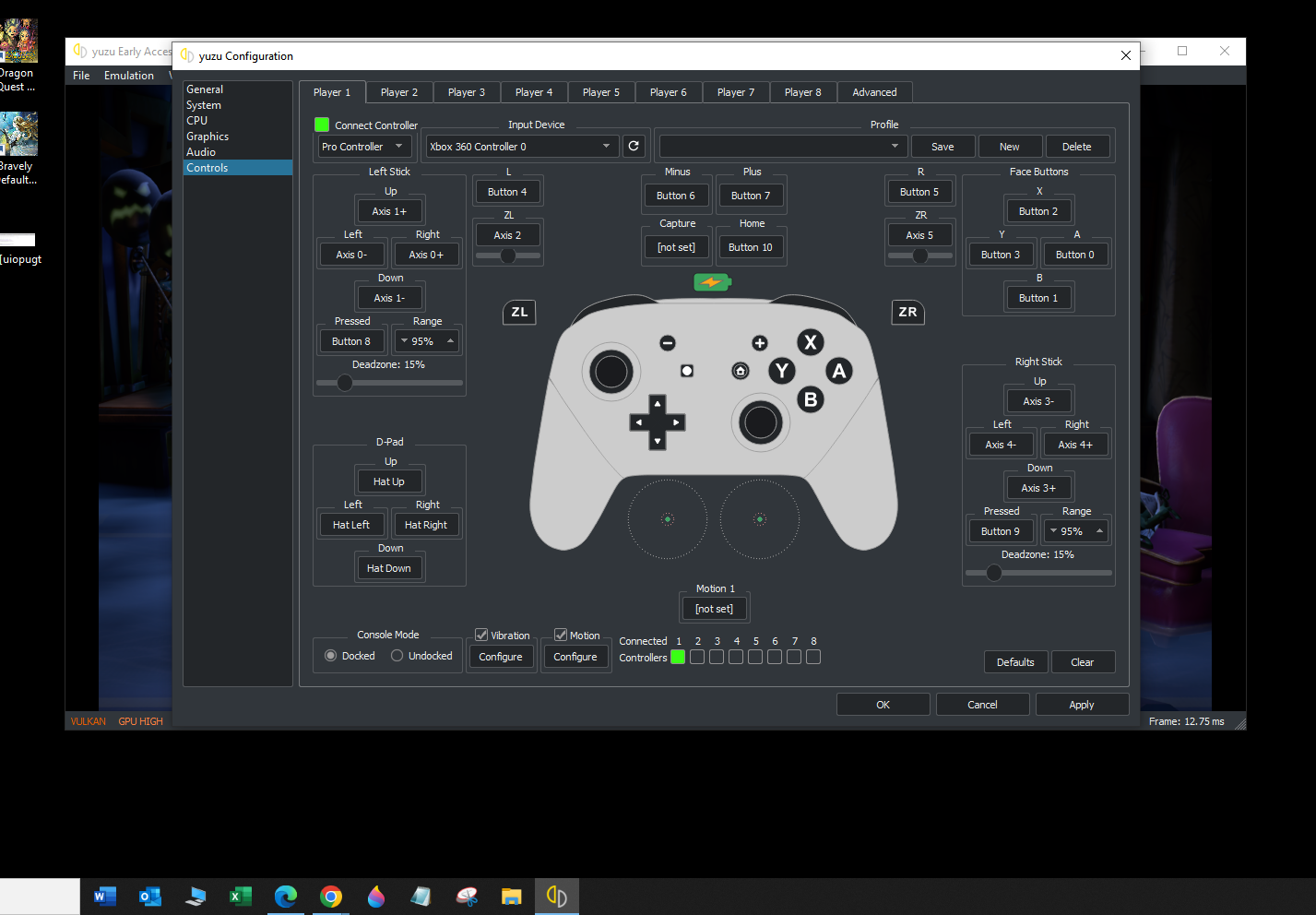Click OK to confirm configuration

883,705
